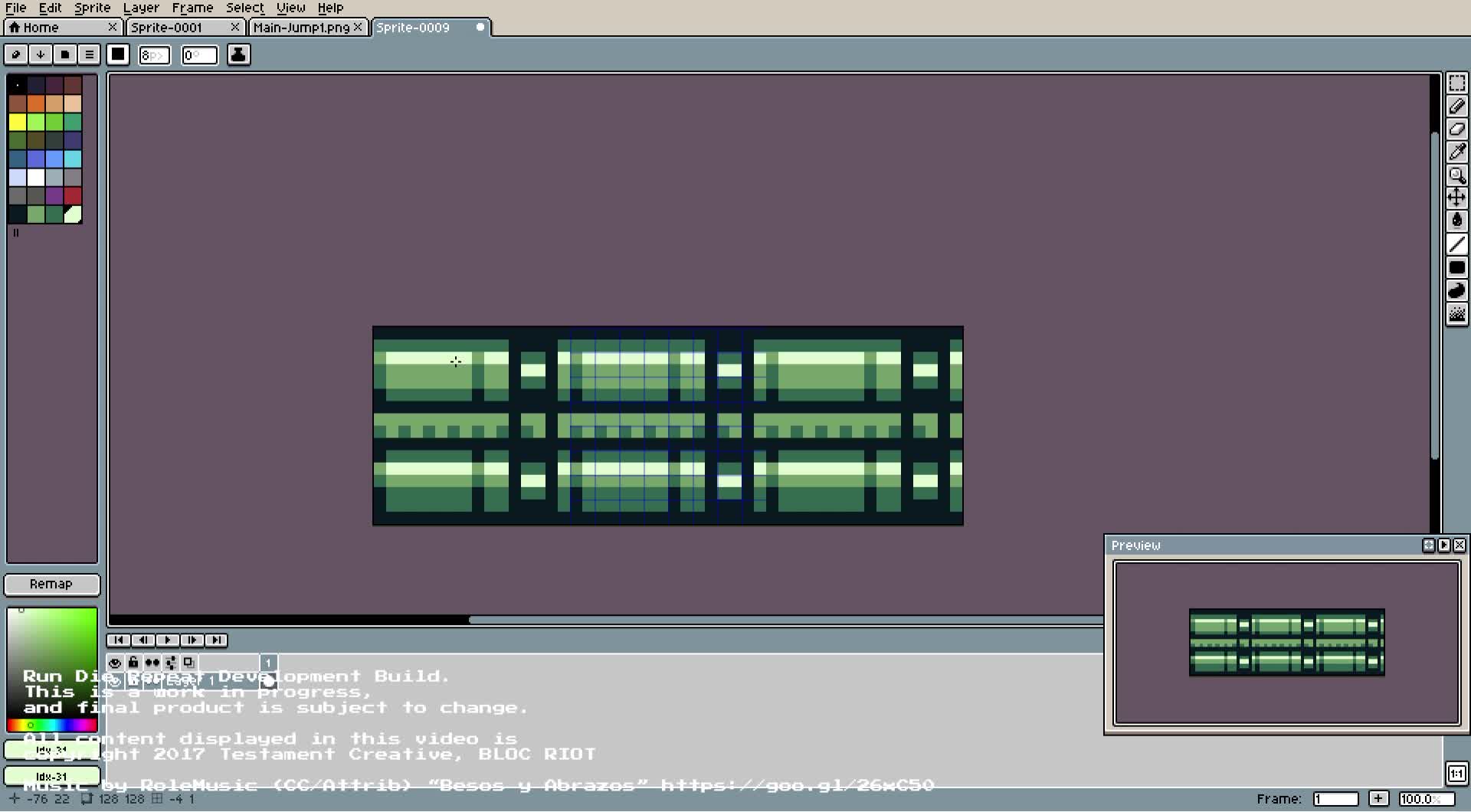Select the Zoom magnifier tool

pos(1456,175)
